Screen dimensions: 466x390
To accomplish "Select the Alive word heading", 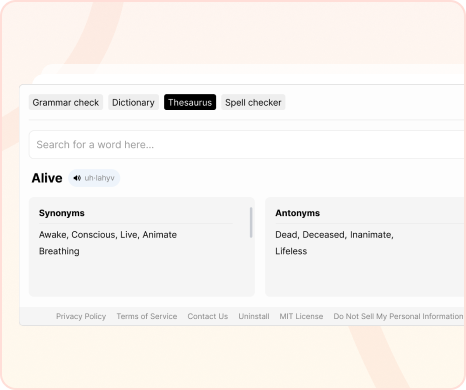I will (x=47, y=178).
